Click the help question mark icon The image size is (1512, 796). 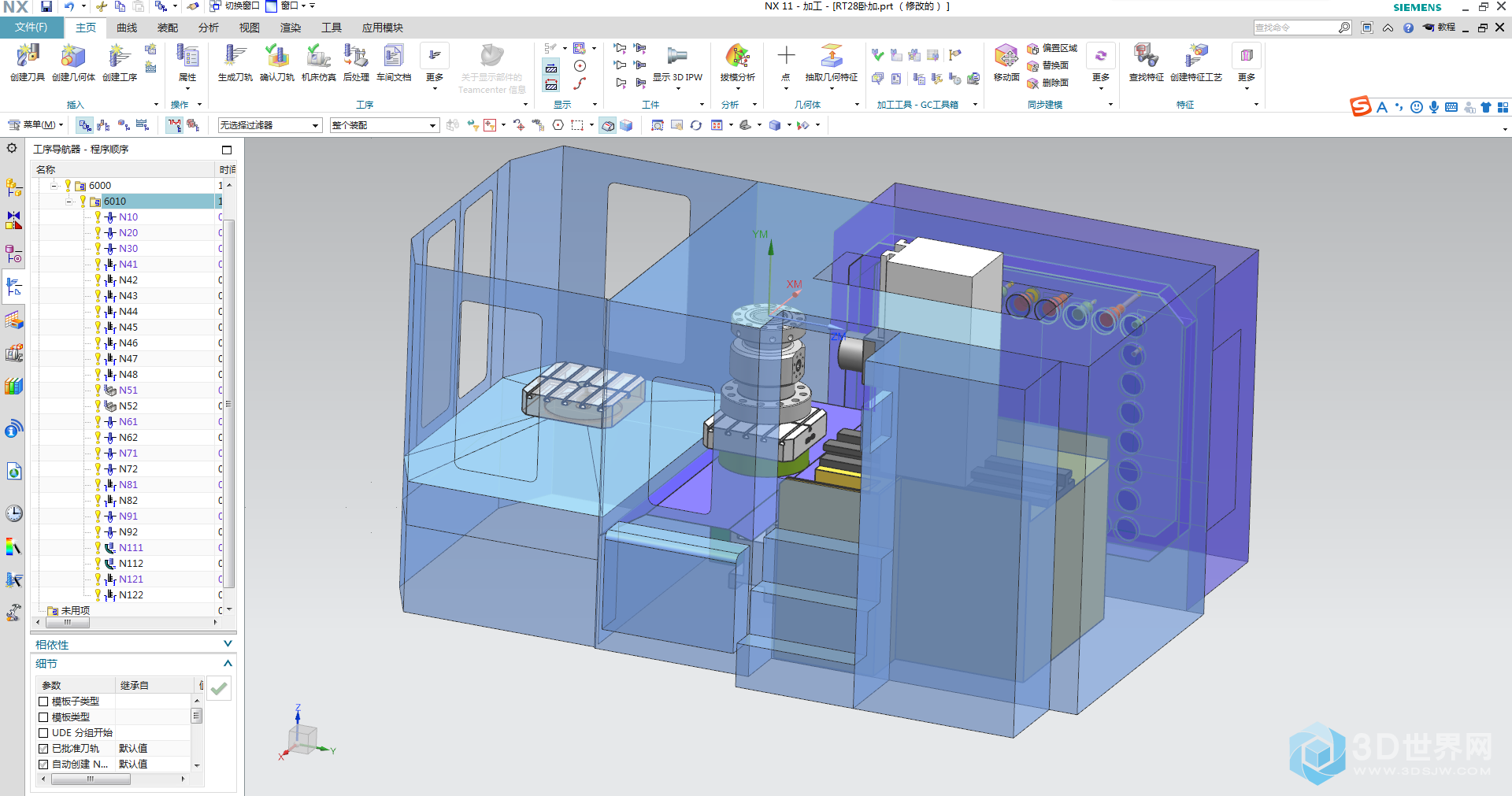click(1408, 28)
